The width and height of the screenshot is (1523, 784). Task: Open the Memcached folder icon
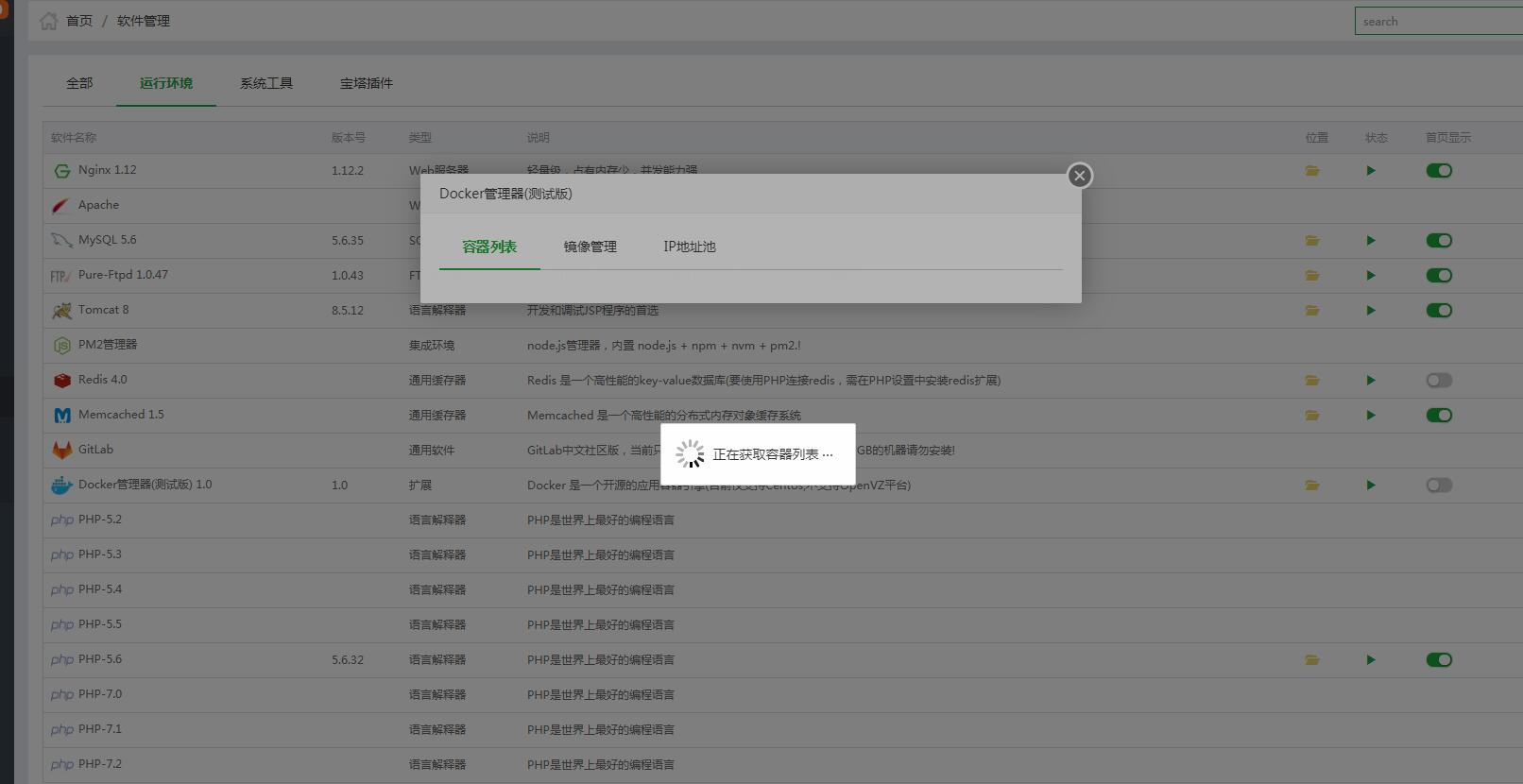pyautogui.click(x=1312, y=416)
